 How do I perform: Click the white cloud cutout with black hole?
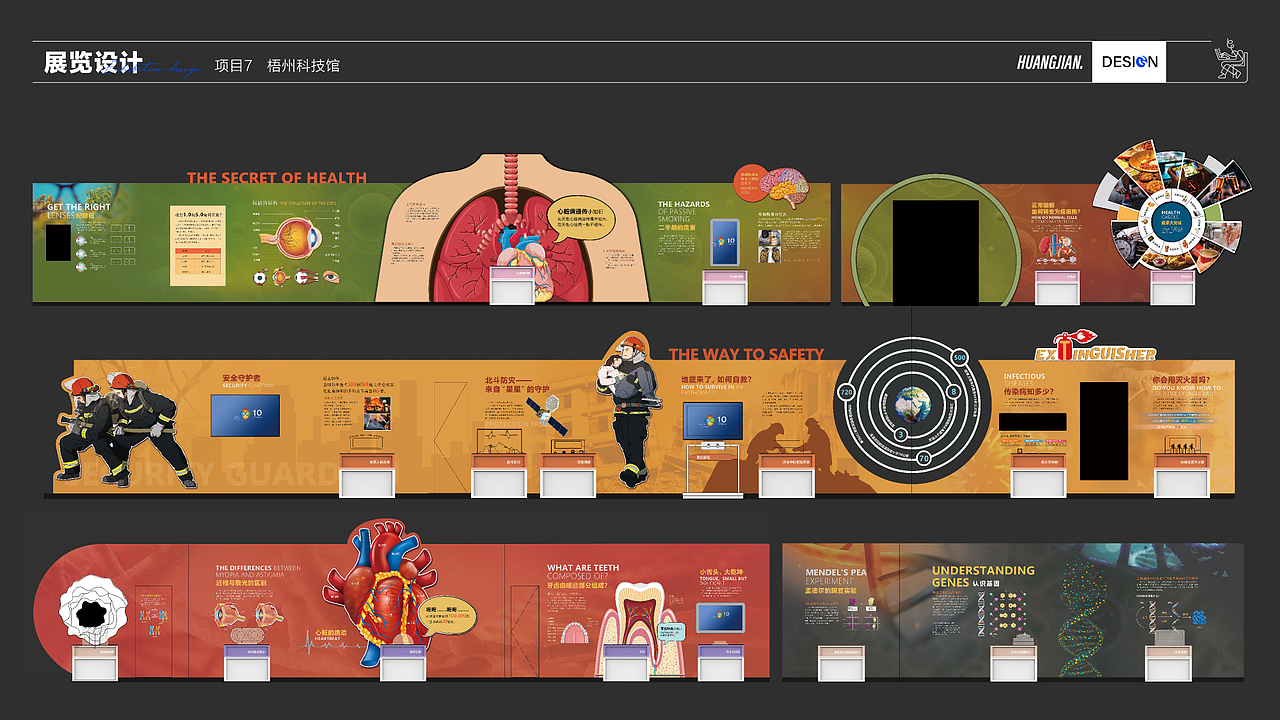click(x=92, y=612)
